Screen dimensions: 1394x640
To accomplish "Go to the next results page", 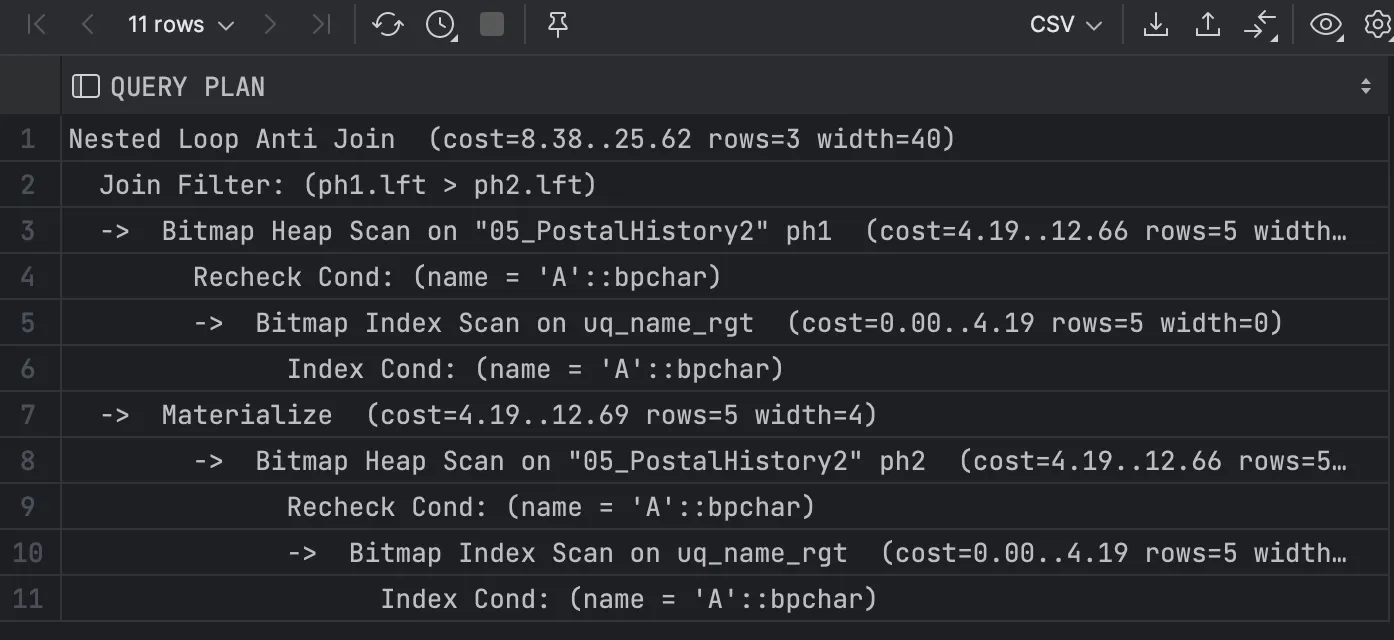I will pos(270,25).
